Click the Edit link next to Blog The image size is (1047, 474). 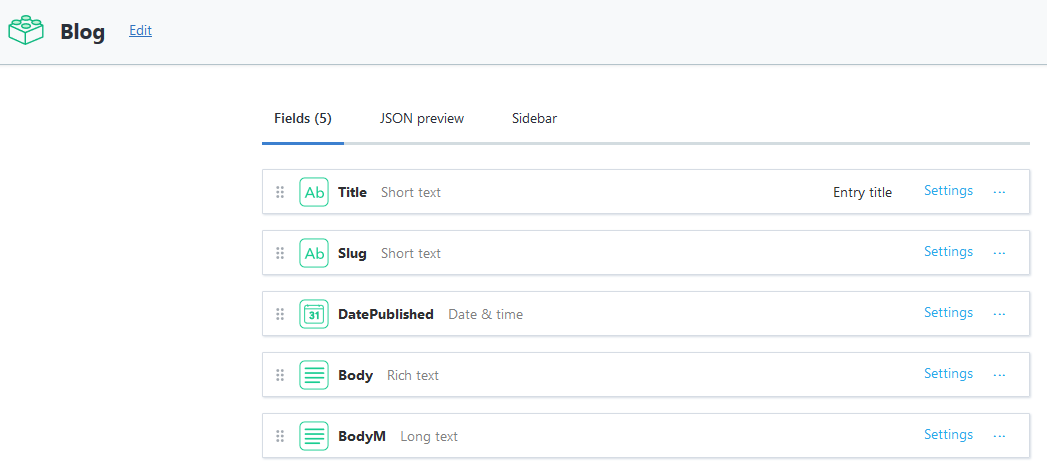[x=140, y=30]
